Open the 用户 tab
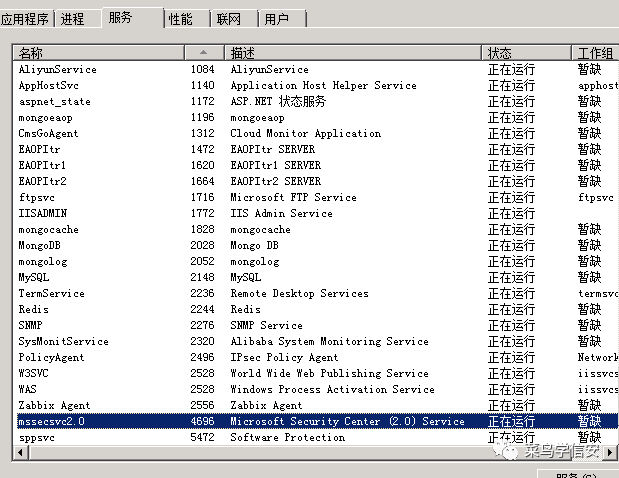The height and width of the screenshot is (478, 619). [x=282, y=19]
